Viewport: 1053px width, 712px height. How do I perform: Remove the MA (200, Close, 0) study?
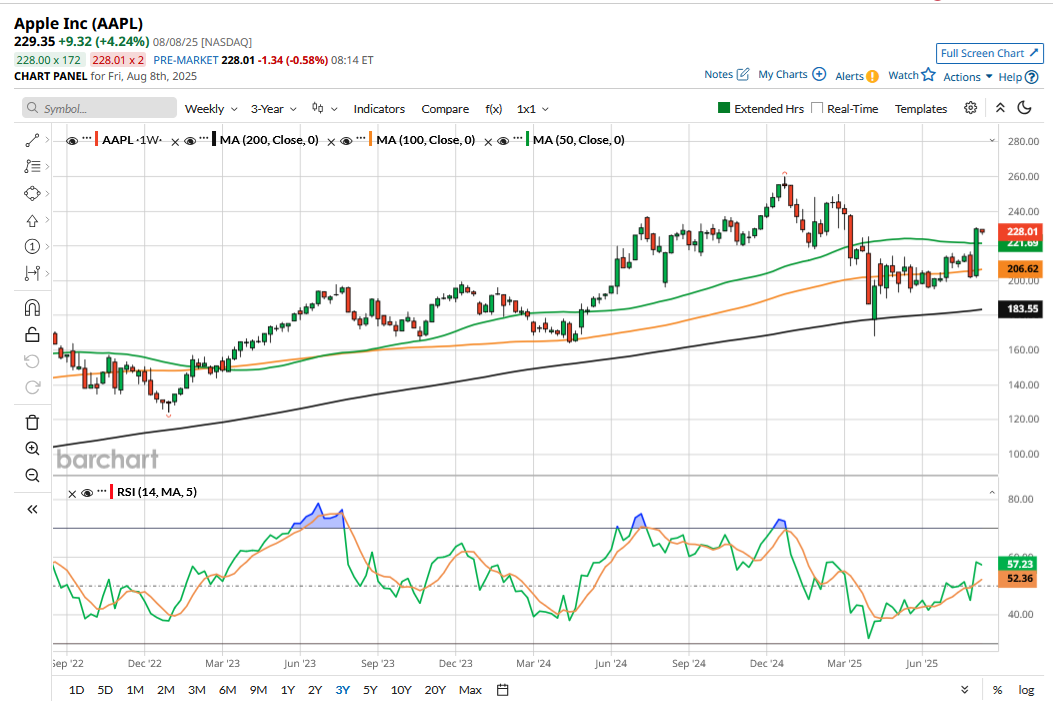coord(175,142)
